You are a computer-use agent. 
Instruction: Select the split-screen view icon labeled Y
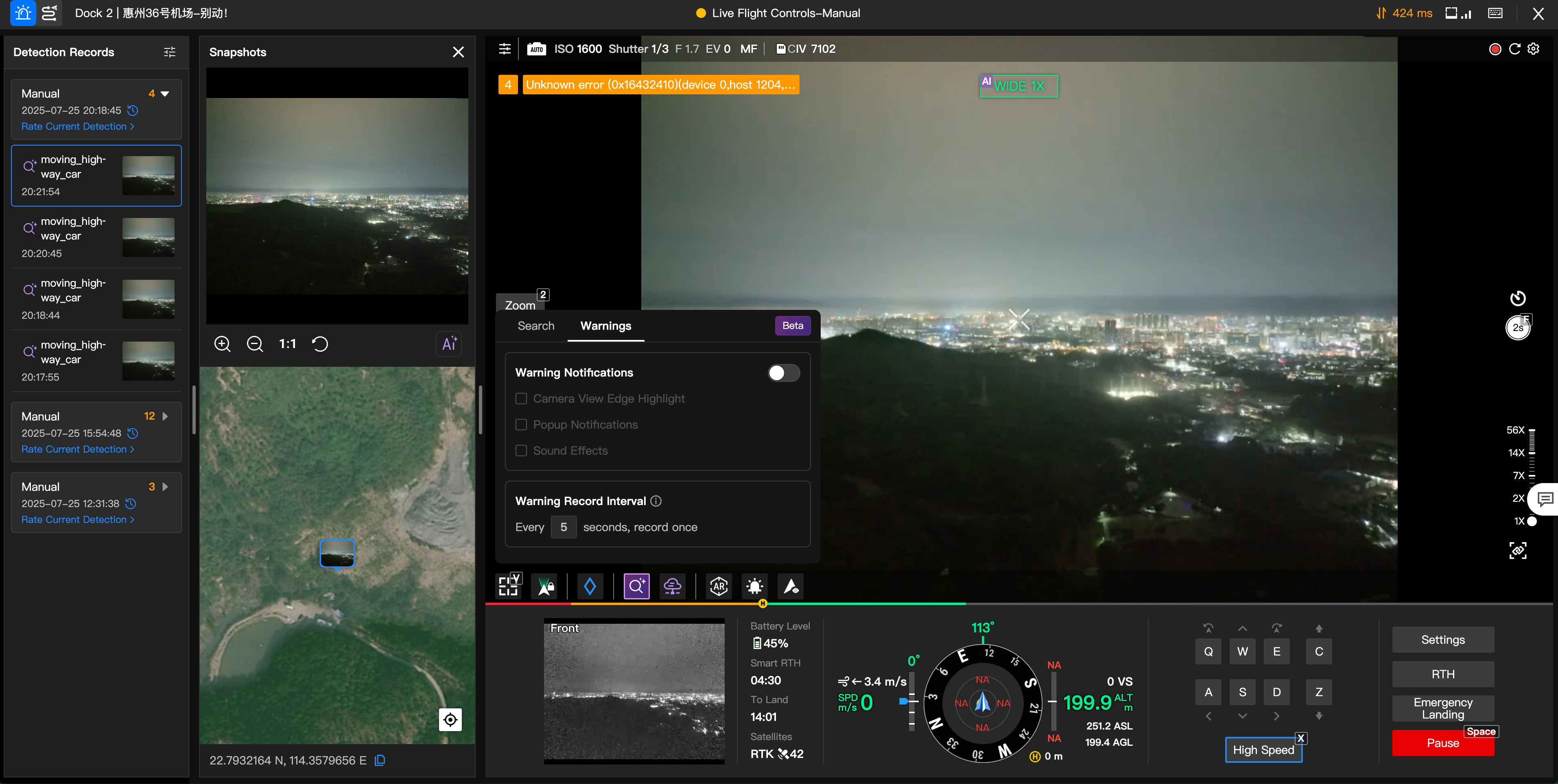[508, 586]
